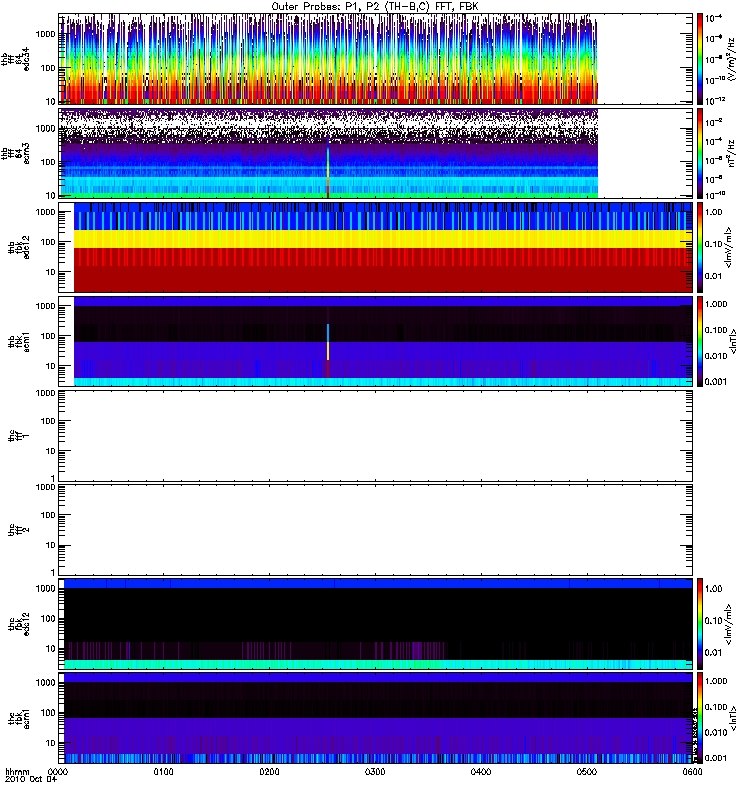The height and width of the screenshot is (800, 750).
Task: Select the thb fbk edc12 filter bank panel
Action: point(376,247)
